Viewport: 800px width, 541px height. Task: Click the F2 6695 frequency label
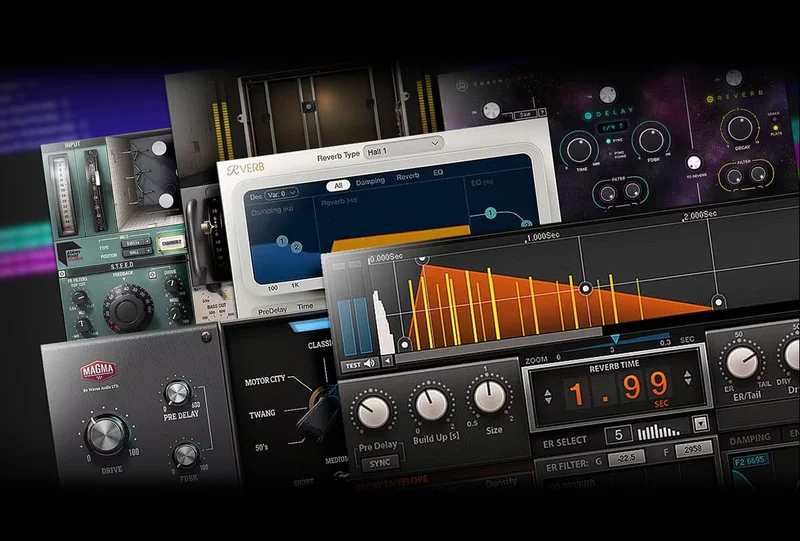click(x=749, y=461)
